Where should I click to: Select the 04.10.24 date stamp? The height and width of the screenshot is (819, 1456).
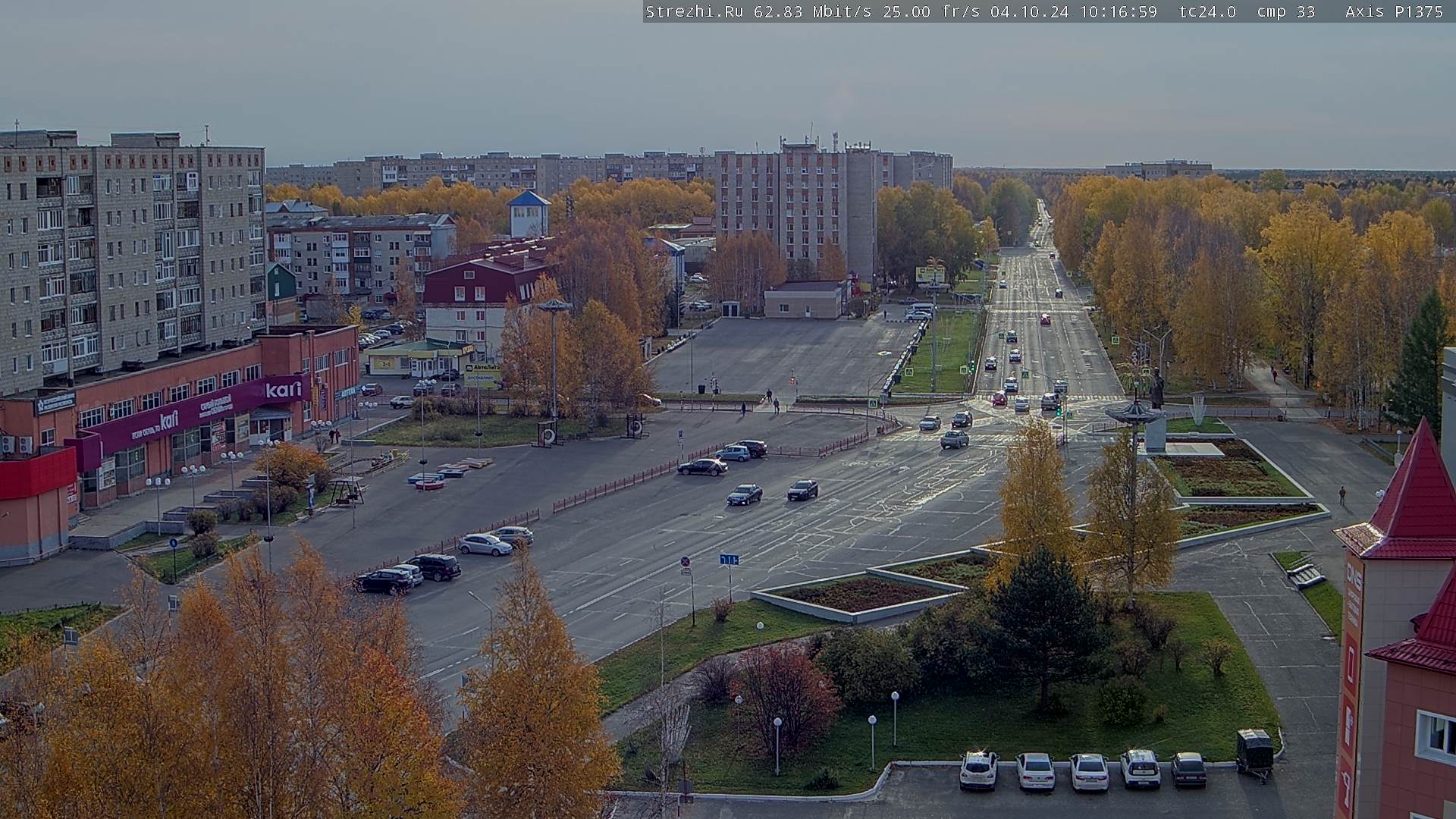tap(1029, 11)
